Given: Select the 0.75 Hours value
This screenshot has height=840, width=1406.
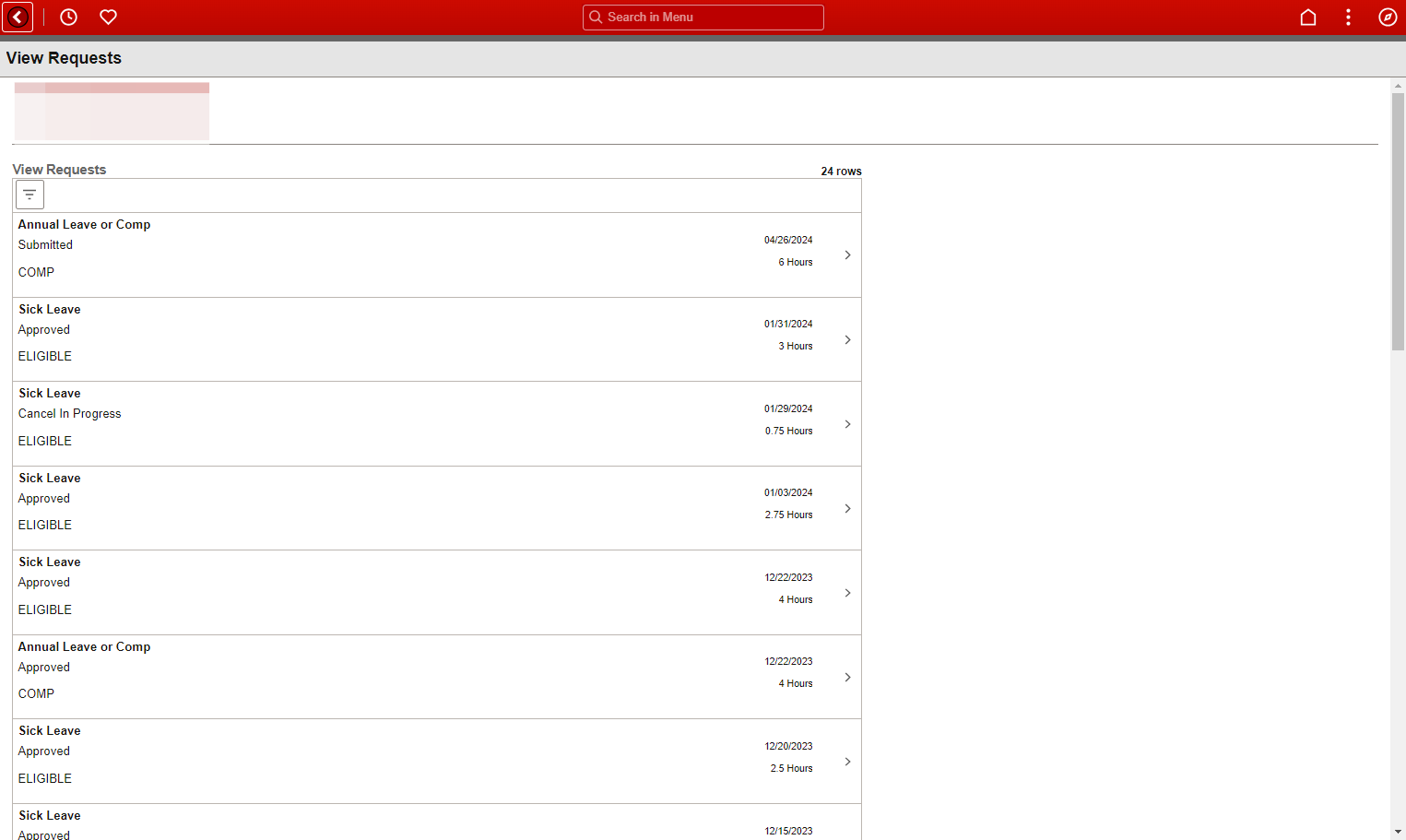Looking at the screenshot, I should (x=788, y=431).
